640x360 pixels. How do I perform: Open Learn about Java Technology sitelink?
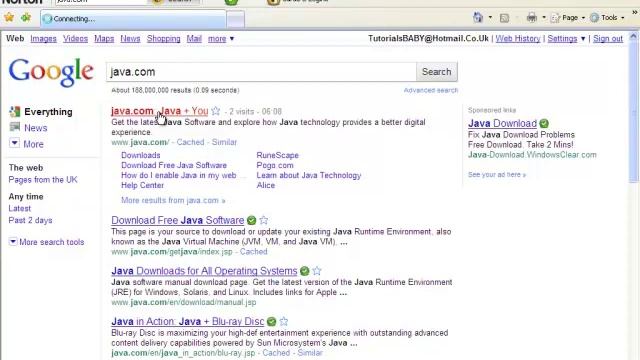click(x=309, y=175)
